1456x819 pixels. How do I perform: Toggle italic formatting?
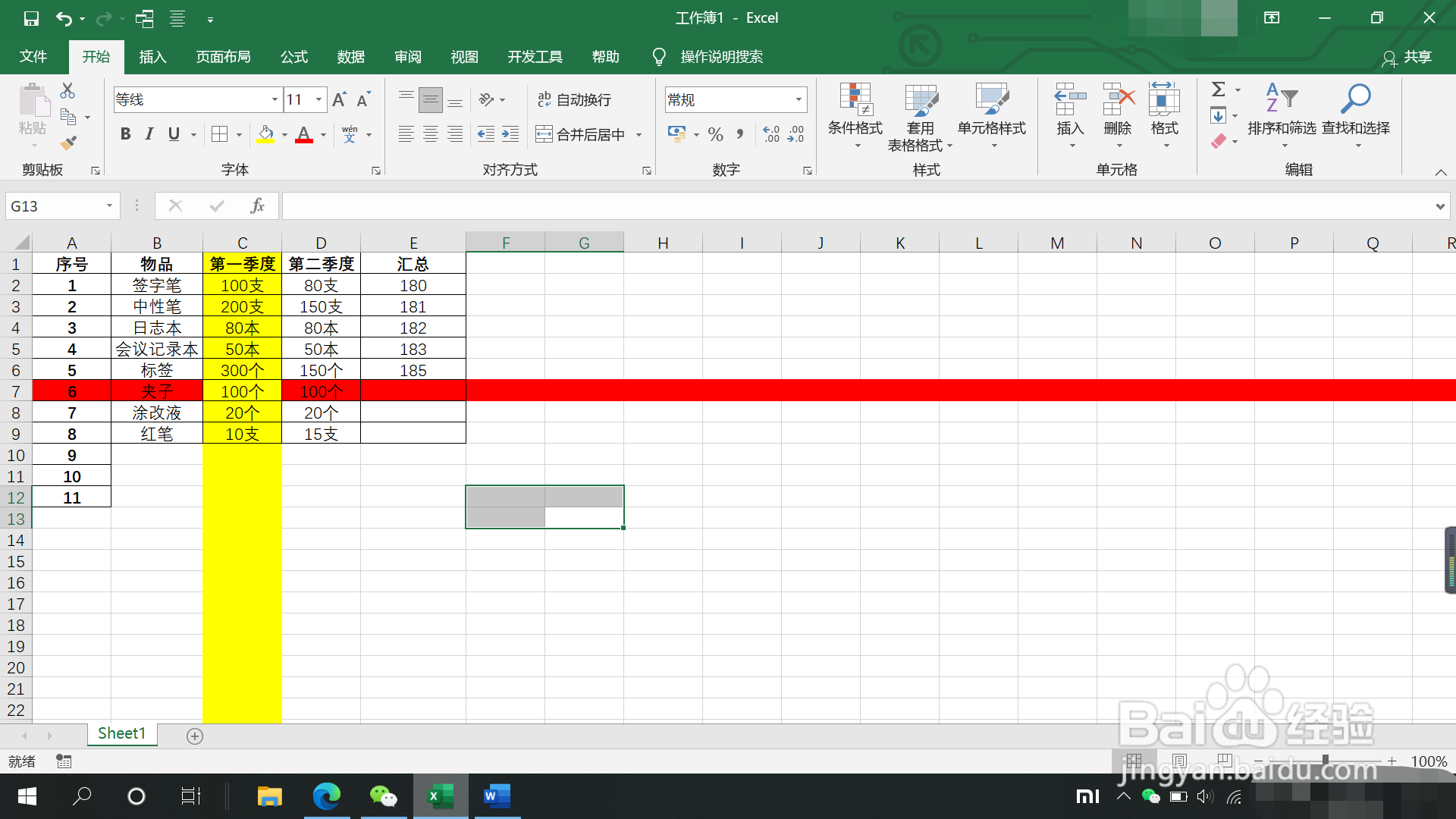point(149,134)
